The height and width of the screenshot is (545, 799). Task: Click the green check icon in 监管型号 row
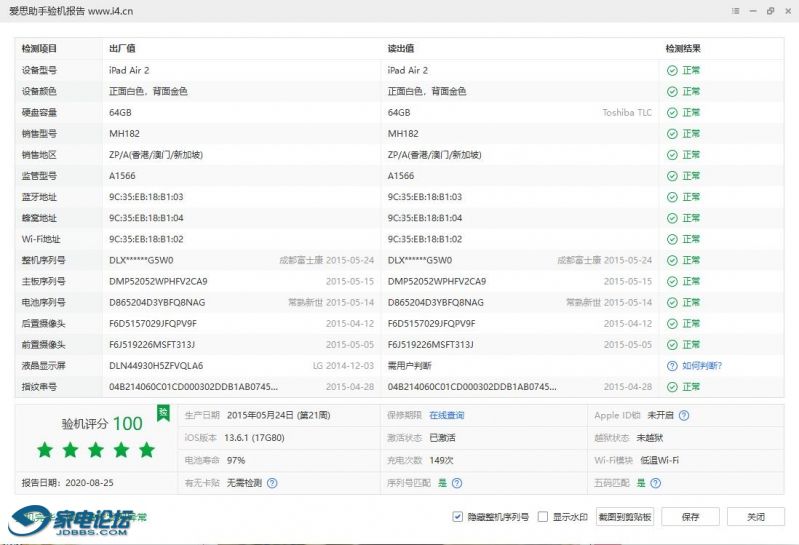(672, 176)
